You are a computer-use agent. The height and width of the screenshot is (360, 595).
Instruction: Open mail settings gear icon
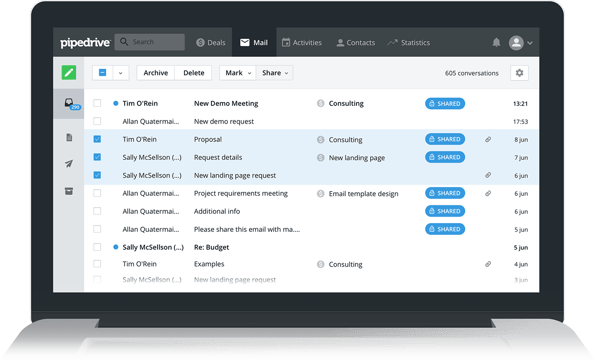click(x=519, y=73)
